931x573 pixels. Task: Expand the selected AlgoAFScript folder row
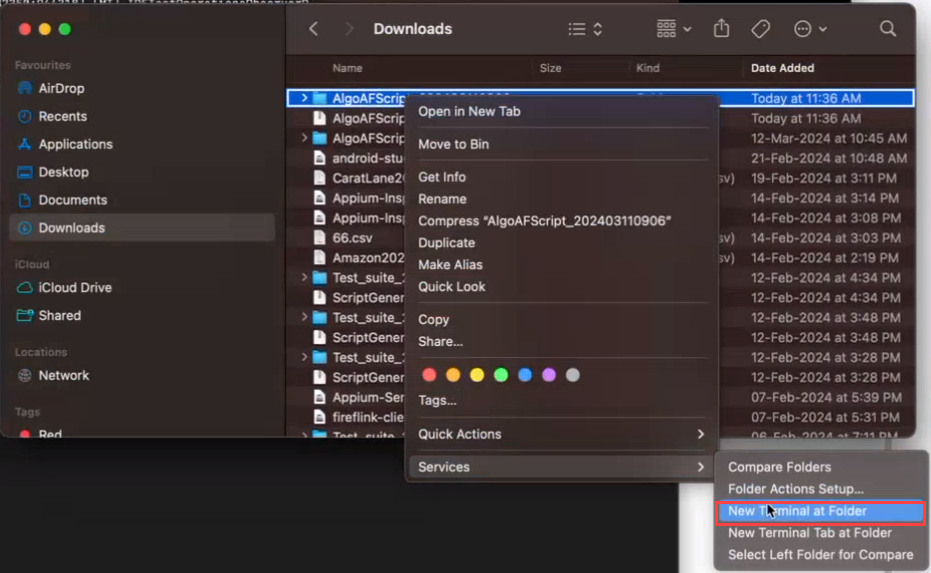point(304,98)
